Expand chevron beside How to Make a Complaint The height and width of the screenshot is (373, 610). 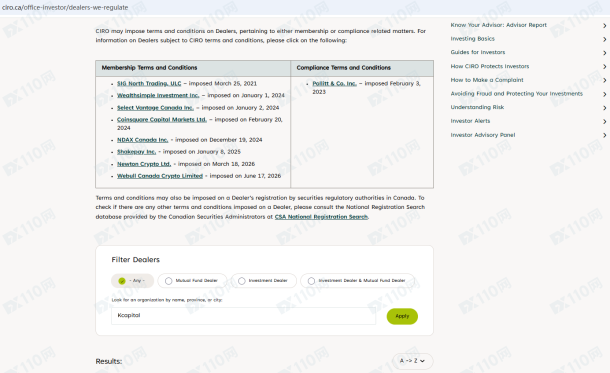(605, 81)
